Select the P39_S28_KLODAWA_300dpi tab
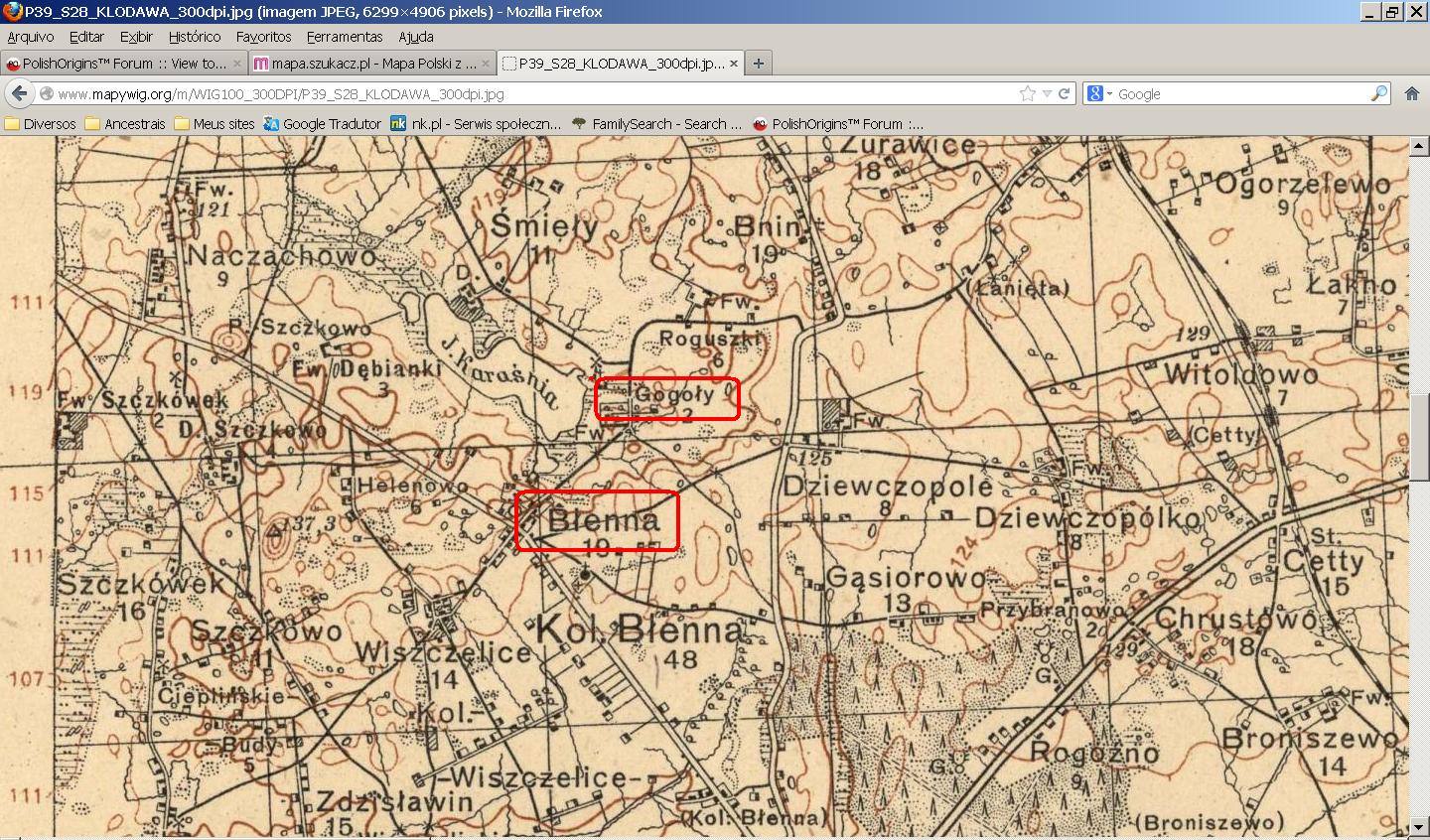Screen dimensions: 1430x840 (x=621, y=64)
